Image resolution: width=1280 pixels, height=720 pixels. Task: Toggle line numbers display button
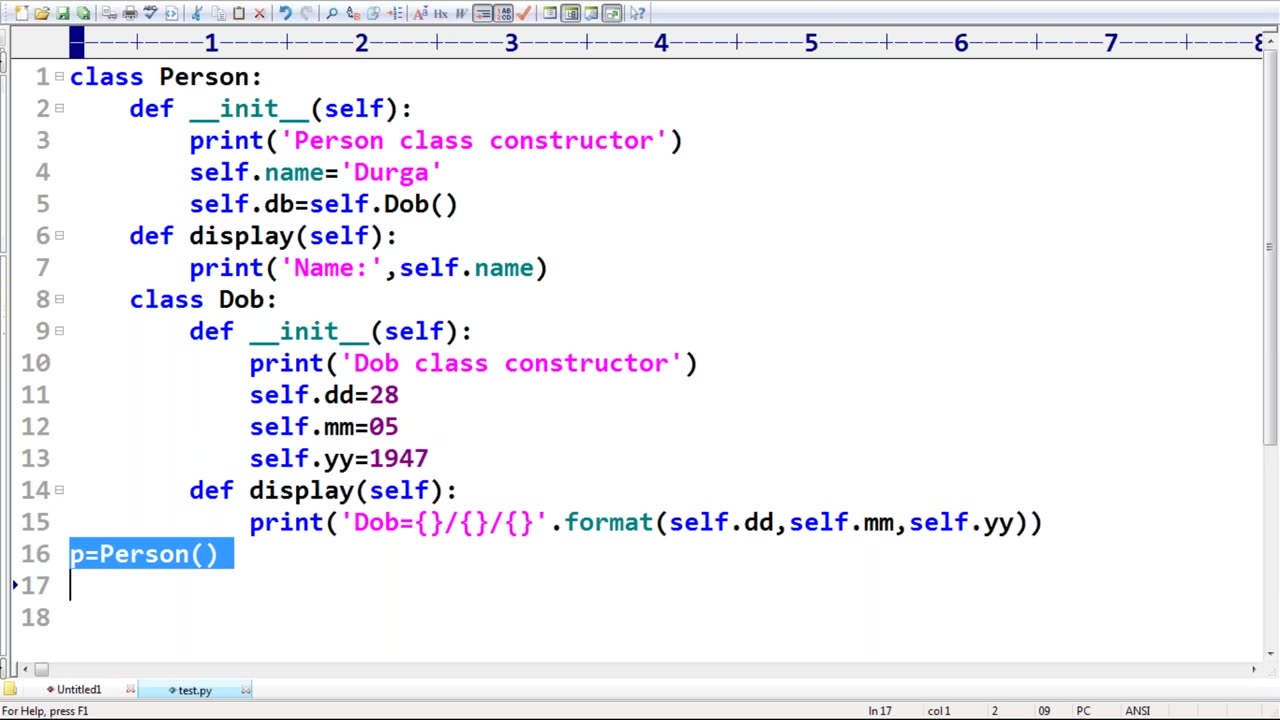pyautogui.click(x=504, y=13)
